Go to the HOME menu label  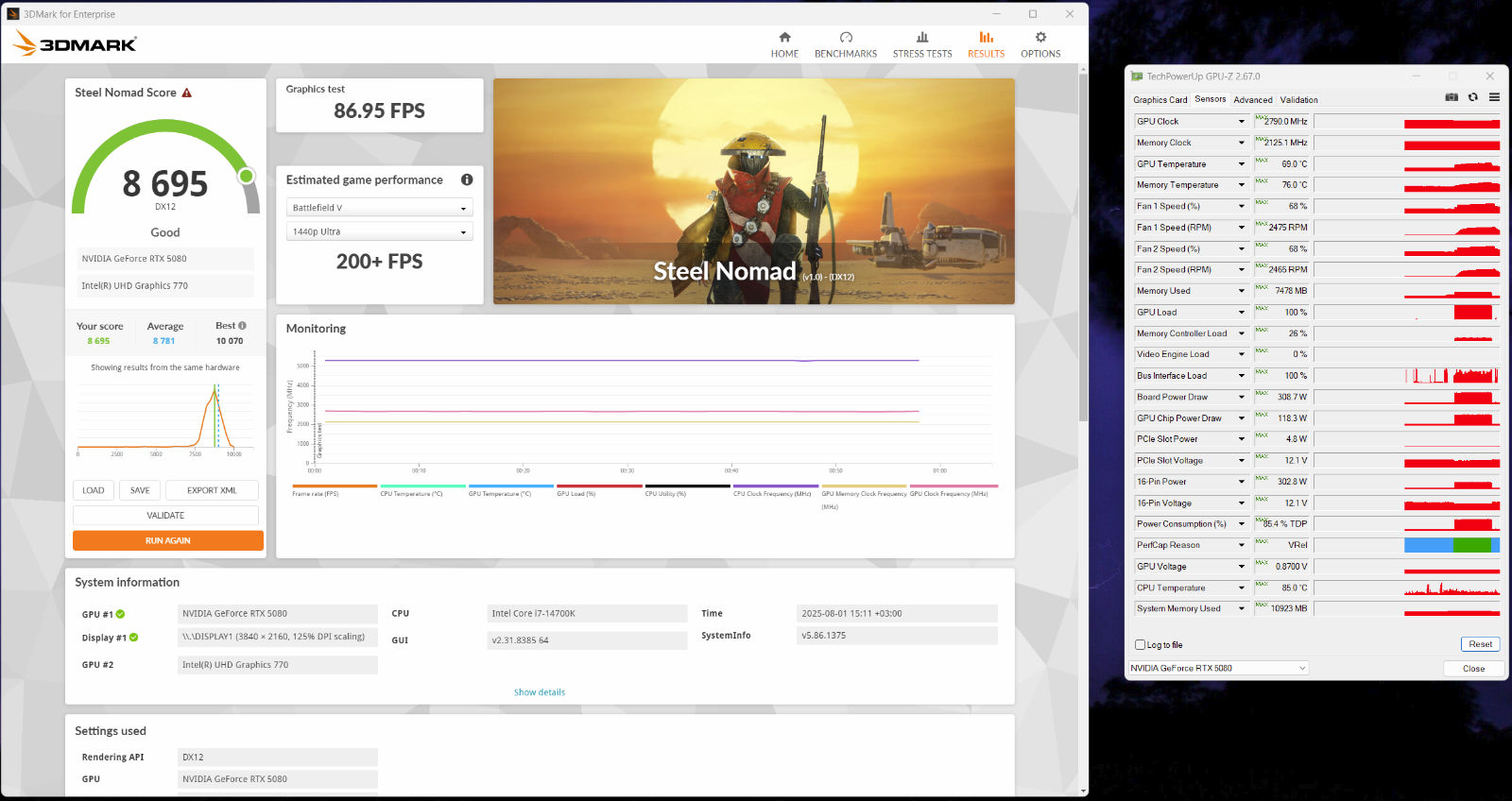(x=784, y=54)
